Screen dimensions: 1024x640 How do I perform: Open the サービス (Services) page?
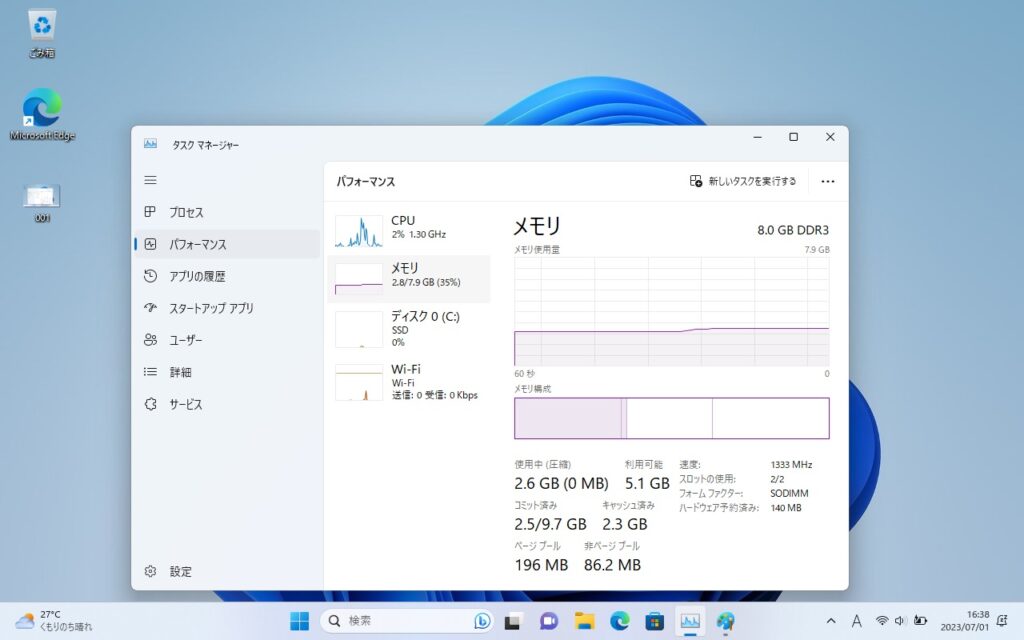[186, 404]
